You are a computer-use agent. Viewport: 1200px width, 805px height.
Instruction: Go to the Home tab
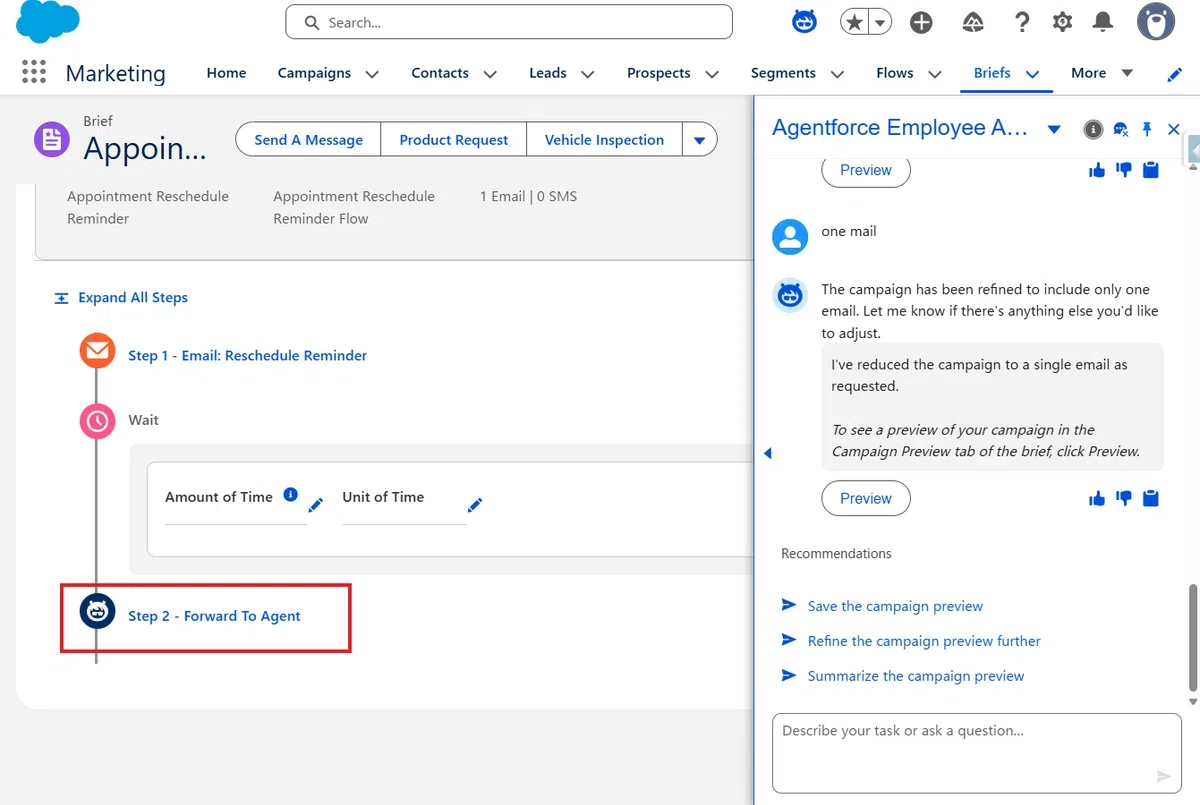pos(226,73)
